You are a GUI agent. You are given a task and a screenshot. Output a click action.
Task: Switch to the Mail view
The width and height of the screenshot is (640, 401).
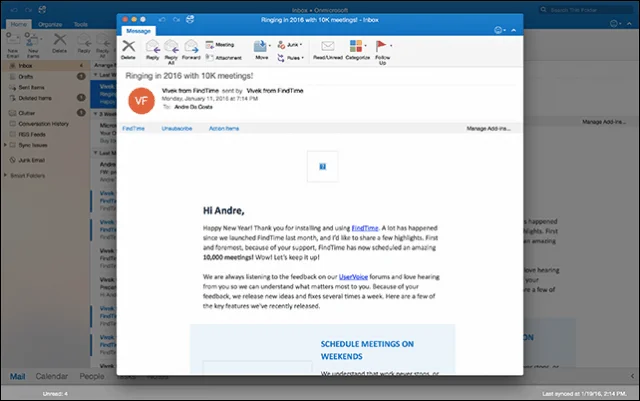click(18, 376)
